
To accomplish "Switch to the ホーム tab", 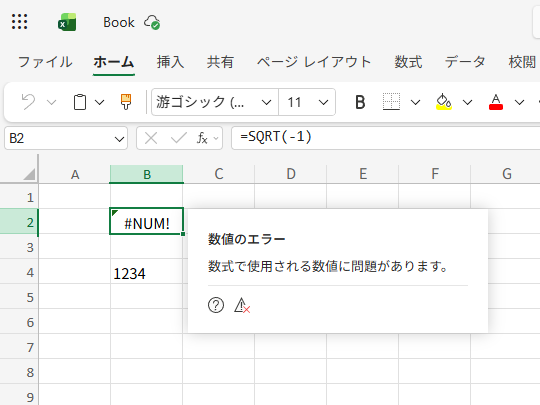I will click(114, 62).
